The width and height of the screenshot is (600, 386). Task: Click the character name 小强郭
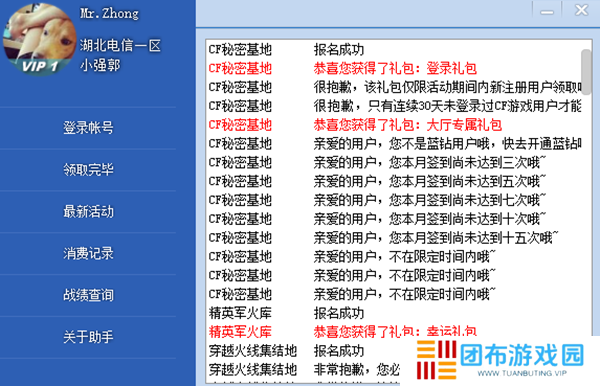(x=100, y=65)
